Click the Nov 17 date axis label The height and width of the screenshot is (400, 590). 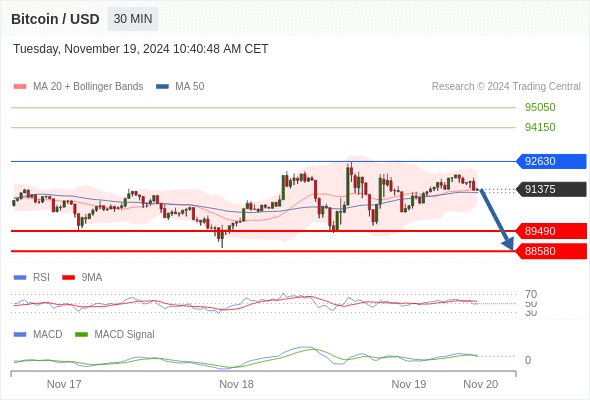click(64, 384)
